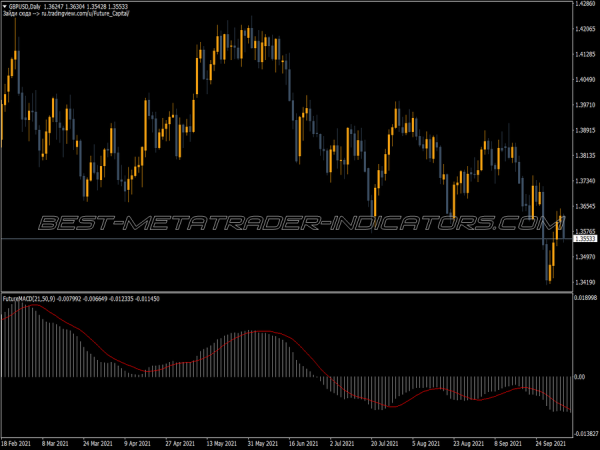Click price scale value 1.34190
The width and height of the screenshot is (600, 450).
585,282
